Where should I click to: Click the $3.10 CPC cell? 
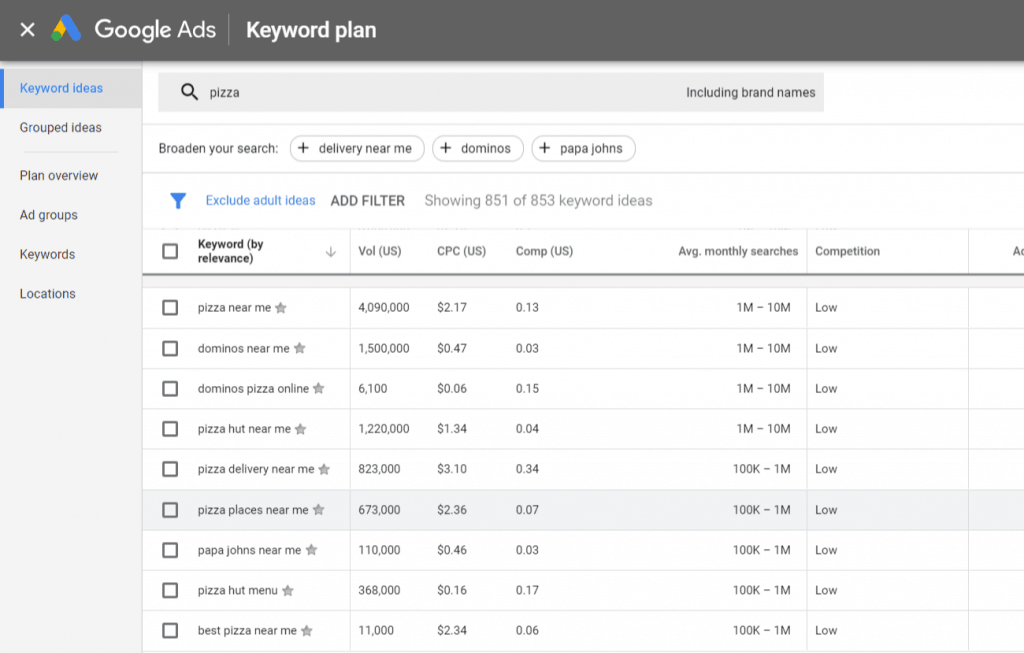(x=452, y=469)
